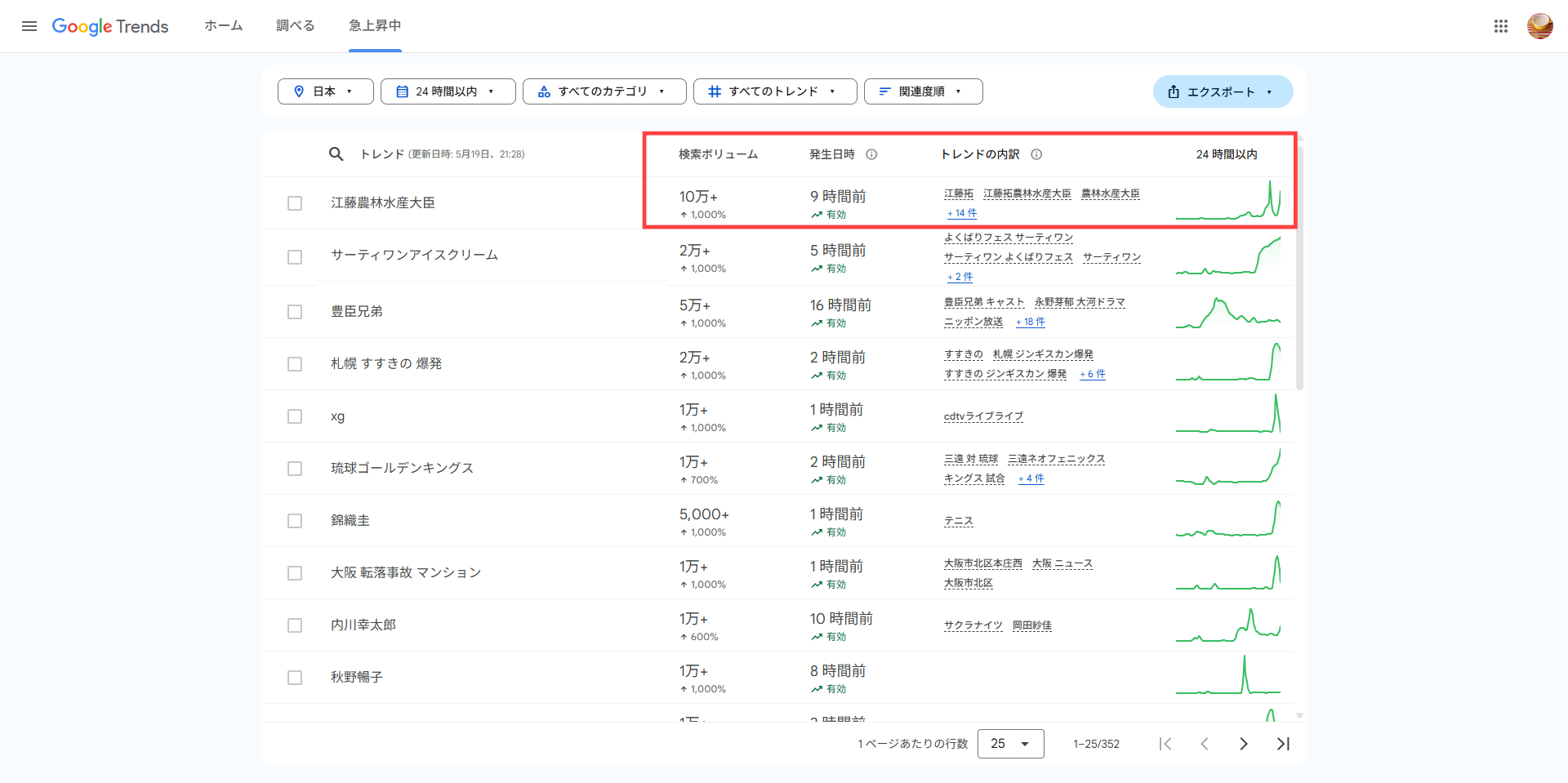The height and width of the screenshot is (783, 1568).
Task: Expand the + 6 件 breakdown link
Action: [1093, 374]
